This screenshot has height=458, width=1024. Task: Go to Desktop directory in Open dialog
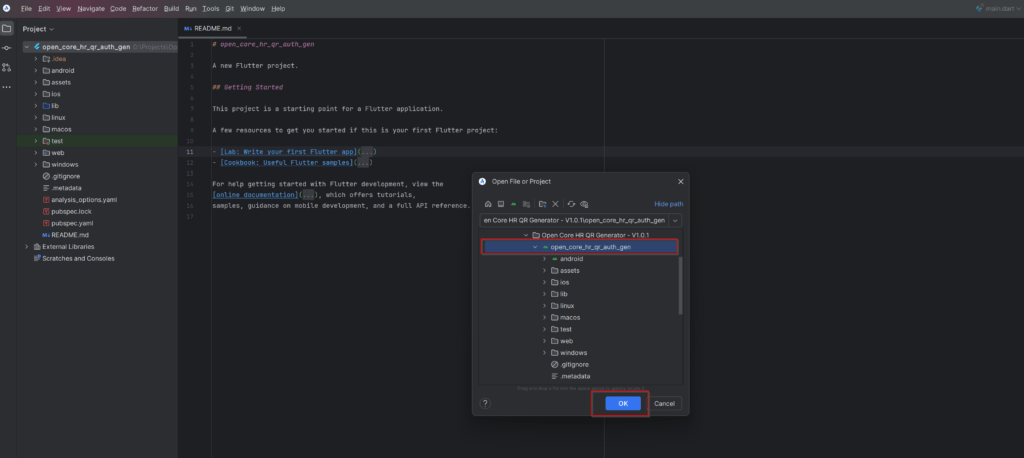[501, 204]
